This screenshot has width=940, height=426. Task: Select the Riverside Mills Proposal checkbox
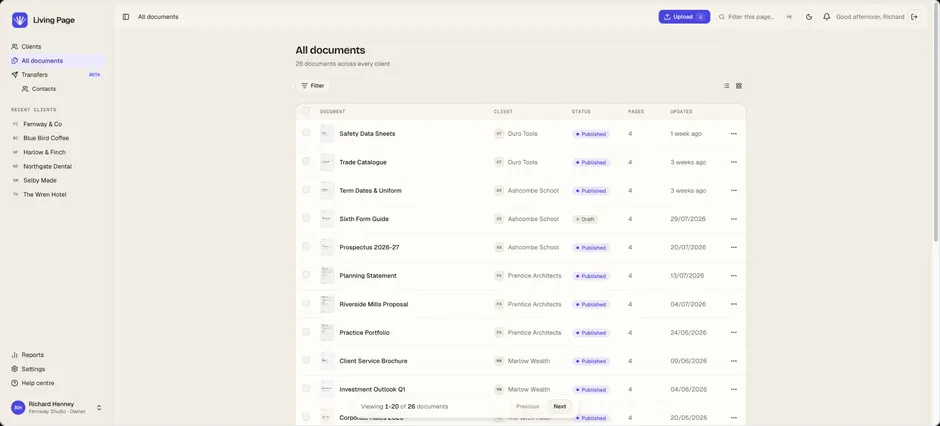(306, 303)
